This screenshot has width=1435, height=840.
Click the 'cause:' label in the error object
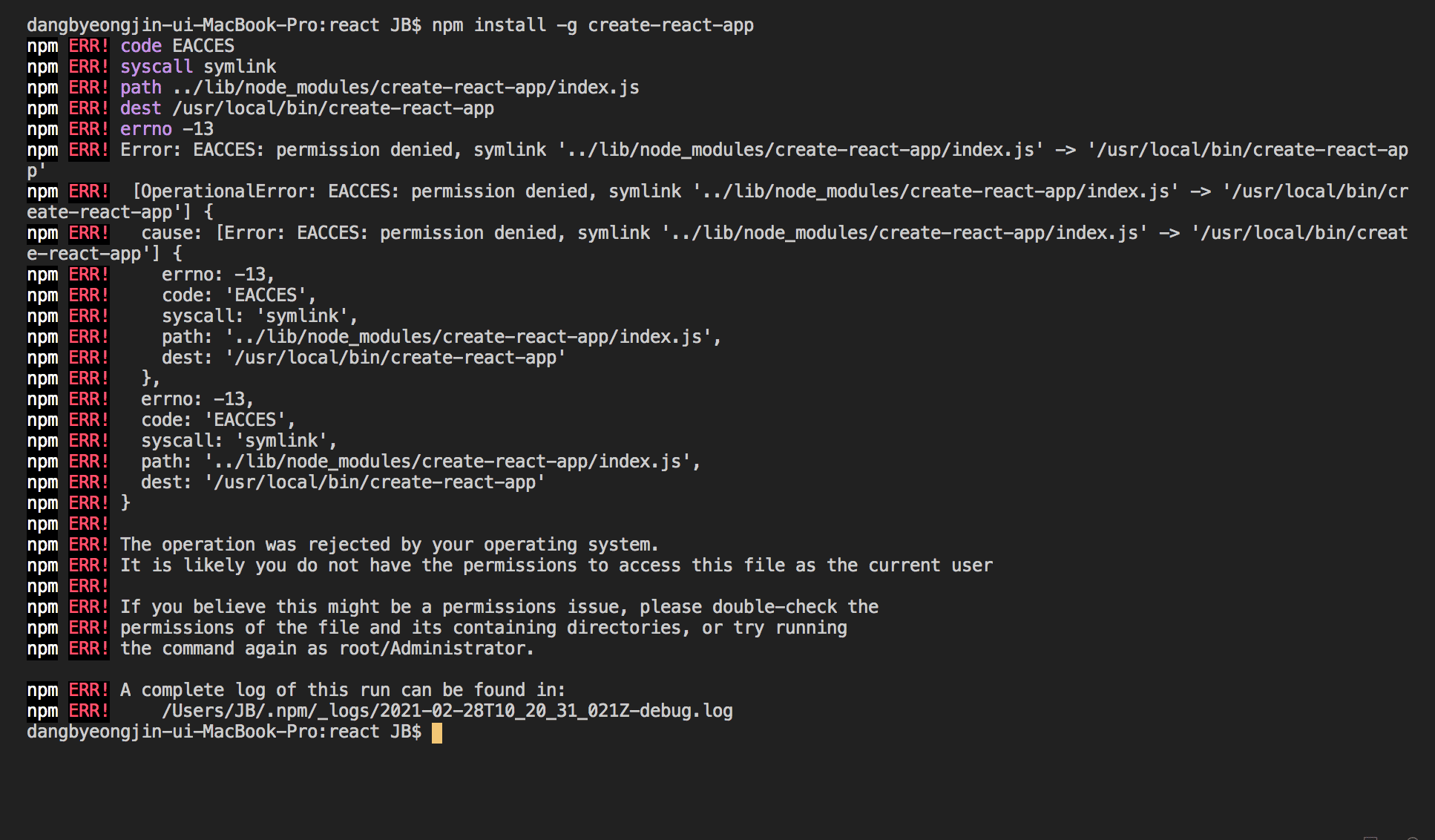pyautogui.click(x=171, y=233)
